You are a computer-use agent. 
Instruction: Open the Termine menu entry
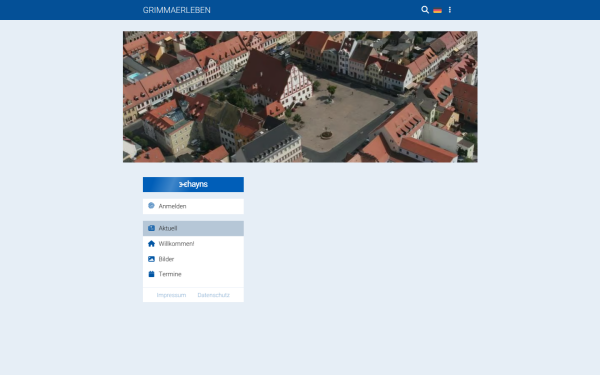[193, 274]
